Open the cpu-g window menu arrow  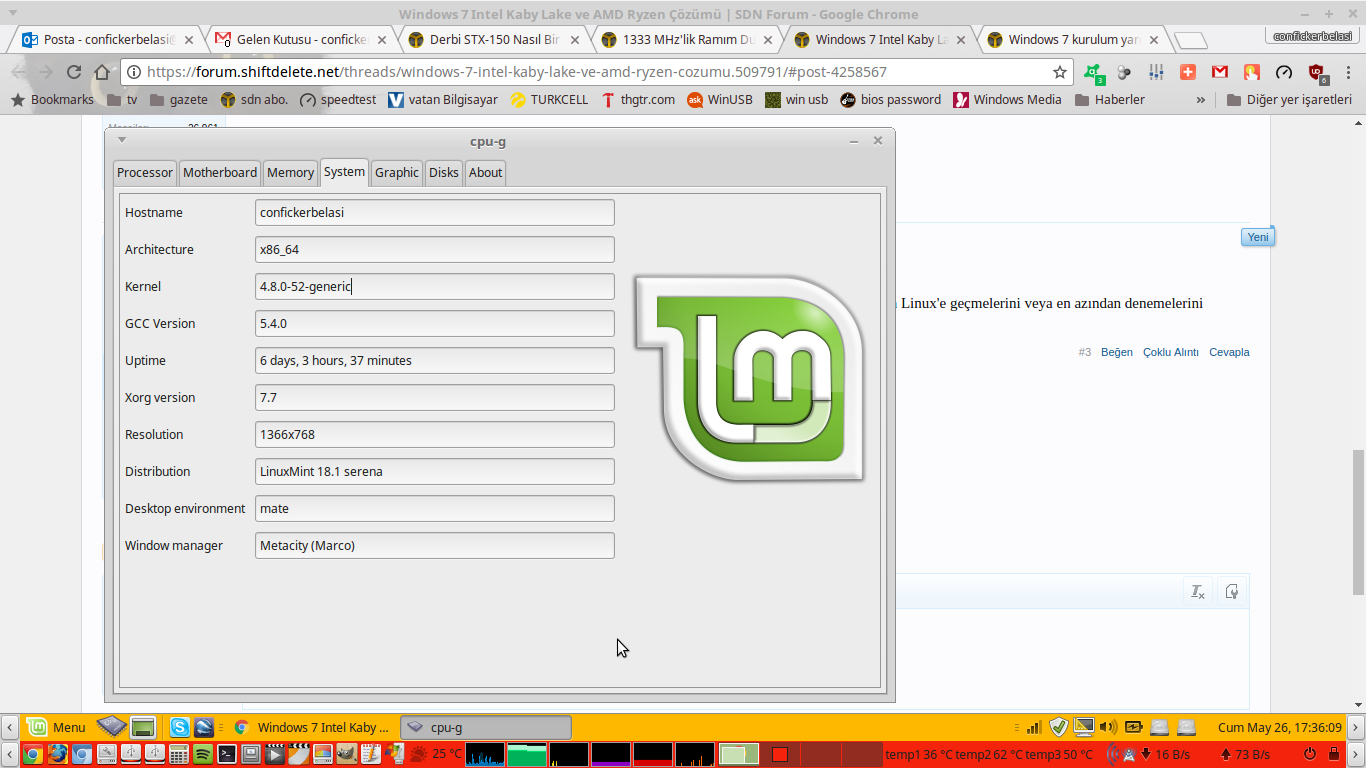[122, 140]
